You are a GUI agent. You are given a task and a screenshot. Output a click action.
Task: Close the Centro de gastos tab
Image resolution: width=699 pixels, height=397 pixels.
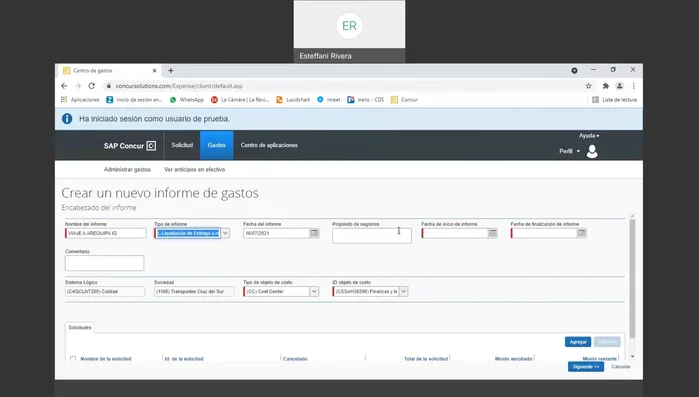(155, 70)
